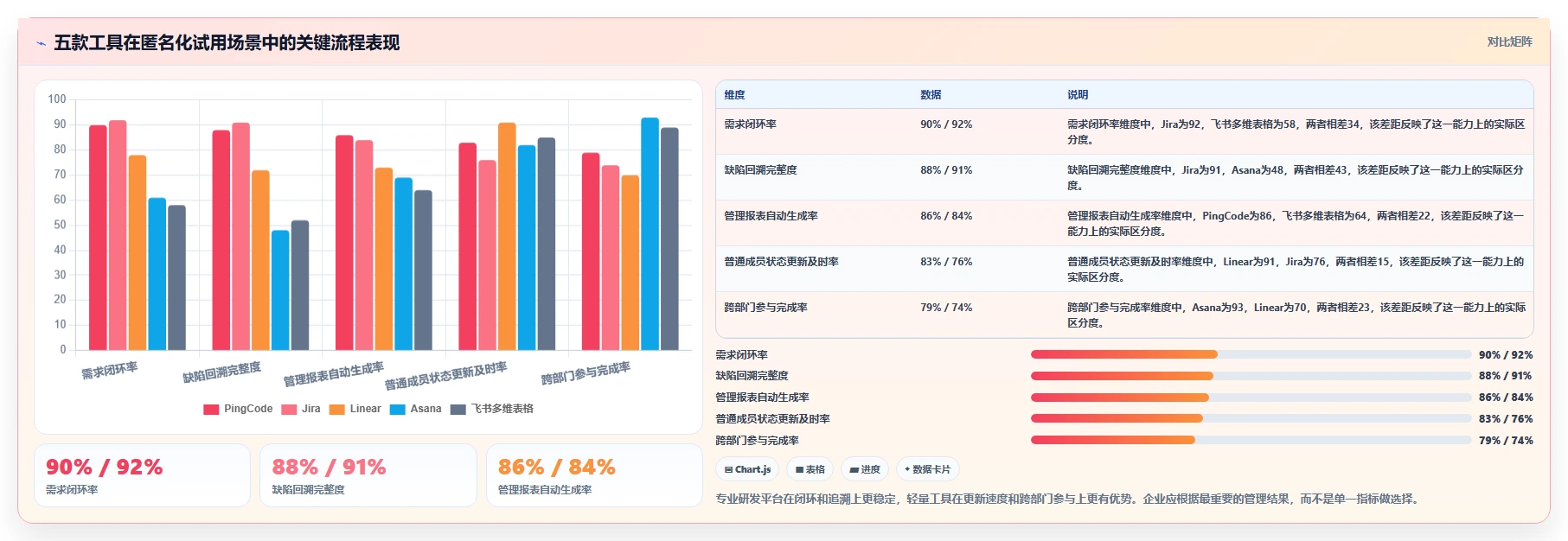Click the summary sentence starting with 专业研发平台
Screen dimensions: 1568x541
coord(1067,499)
